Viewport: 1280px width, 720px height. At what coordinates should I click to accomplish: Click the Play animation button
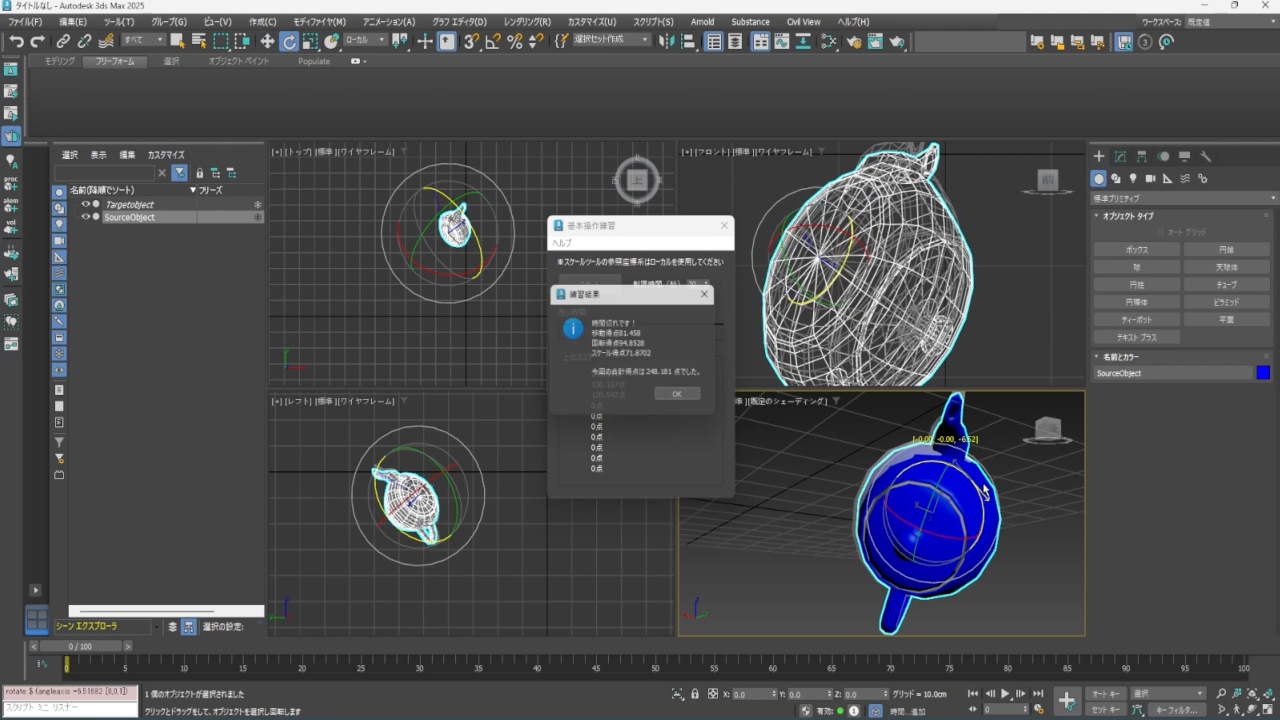(x=1005, y=693)
